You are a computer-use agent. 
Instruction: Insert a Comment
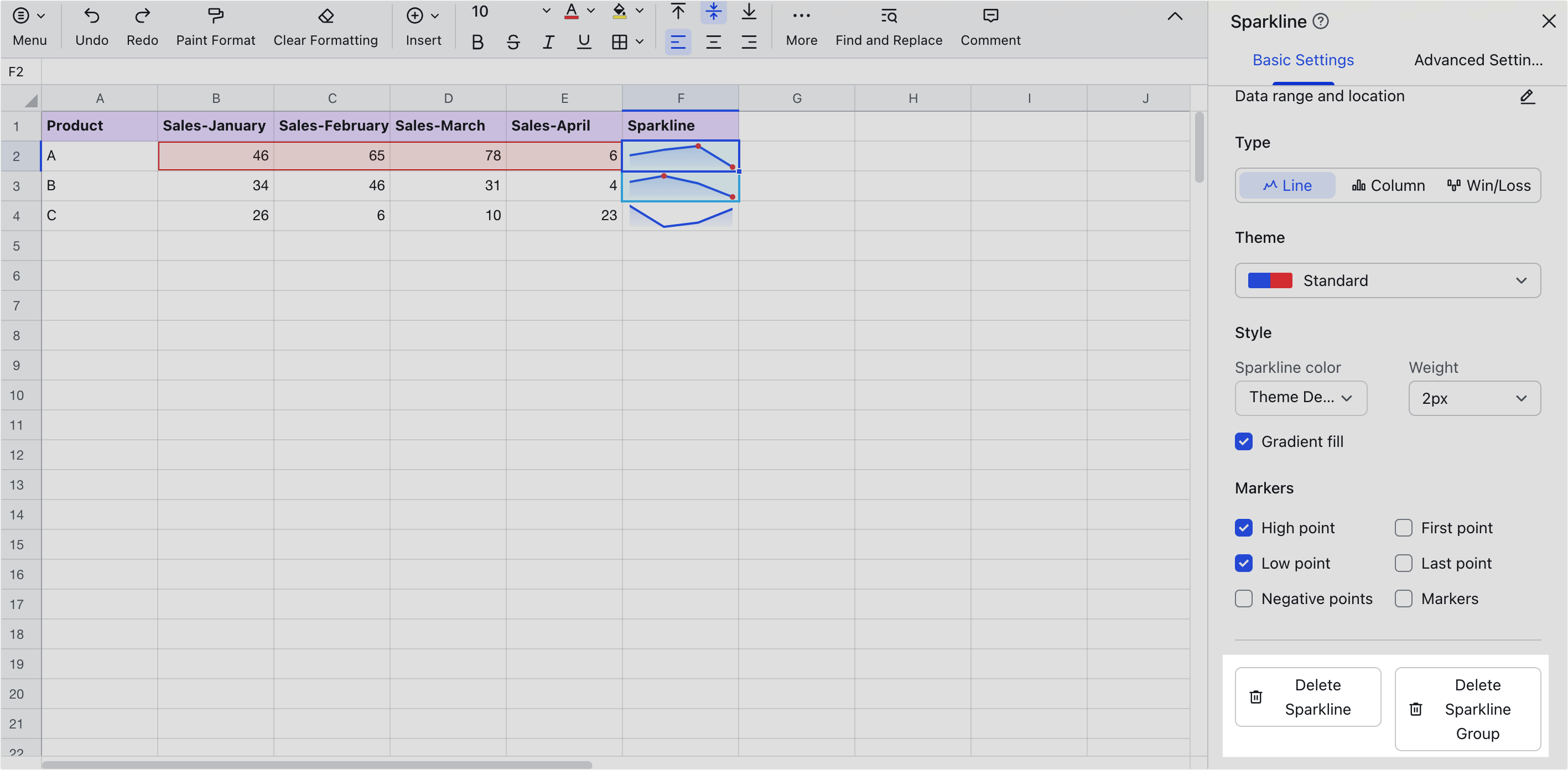(x=990, y=25)
